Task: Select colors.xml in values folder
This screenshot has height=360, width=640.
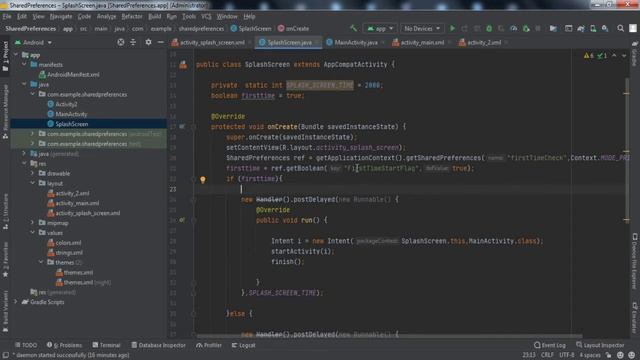Action: pos(64,242)
